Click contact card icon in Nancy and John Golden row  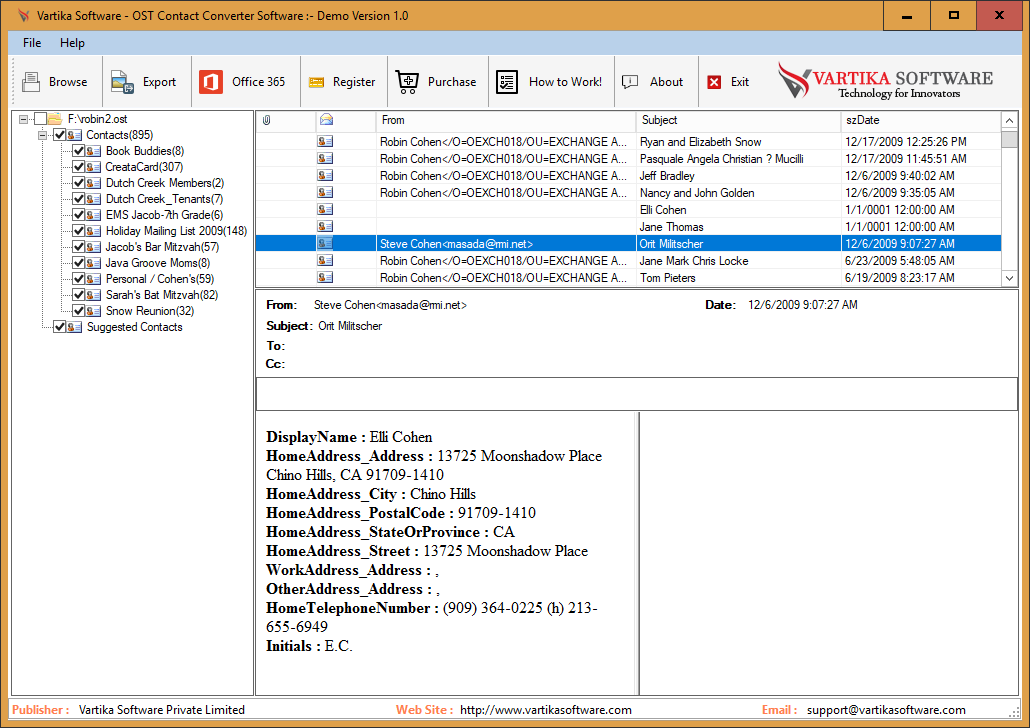325,193
